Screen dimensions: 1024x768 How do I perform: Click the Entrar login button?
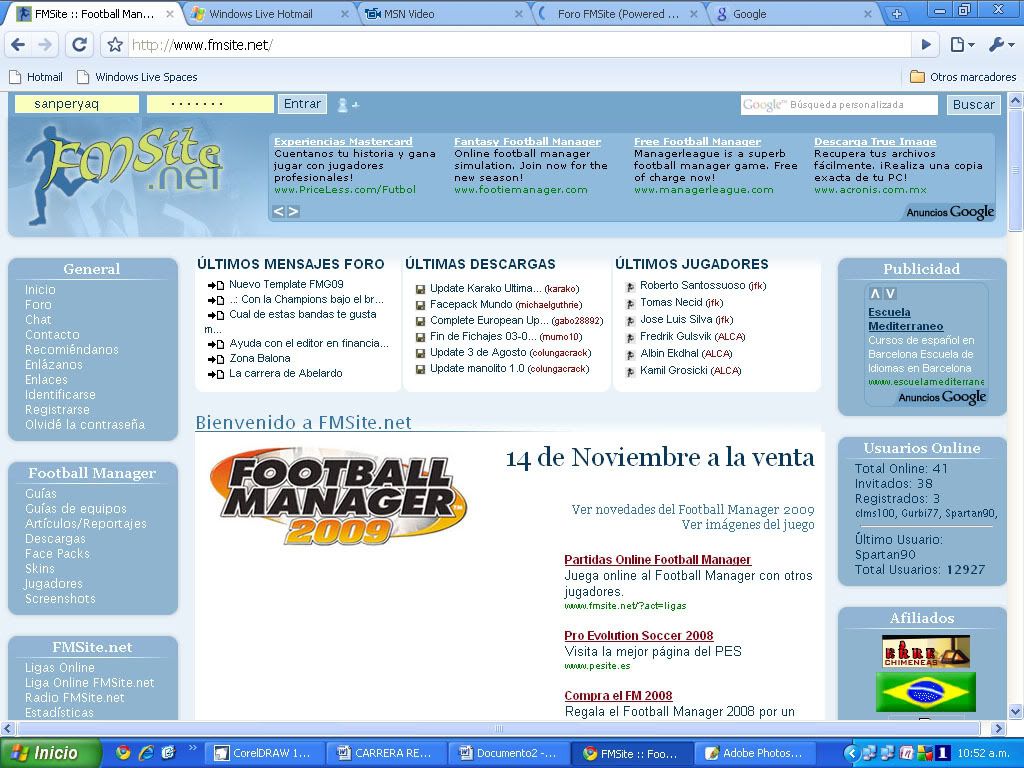point(302,104)
